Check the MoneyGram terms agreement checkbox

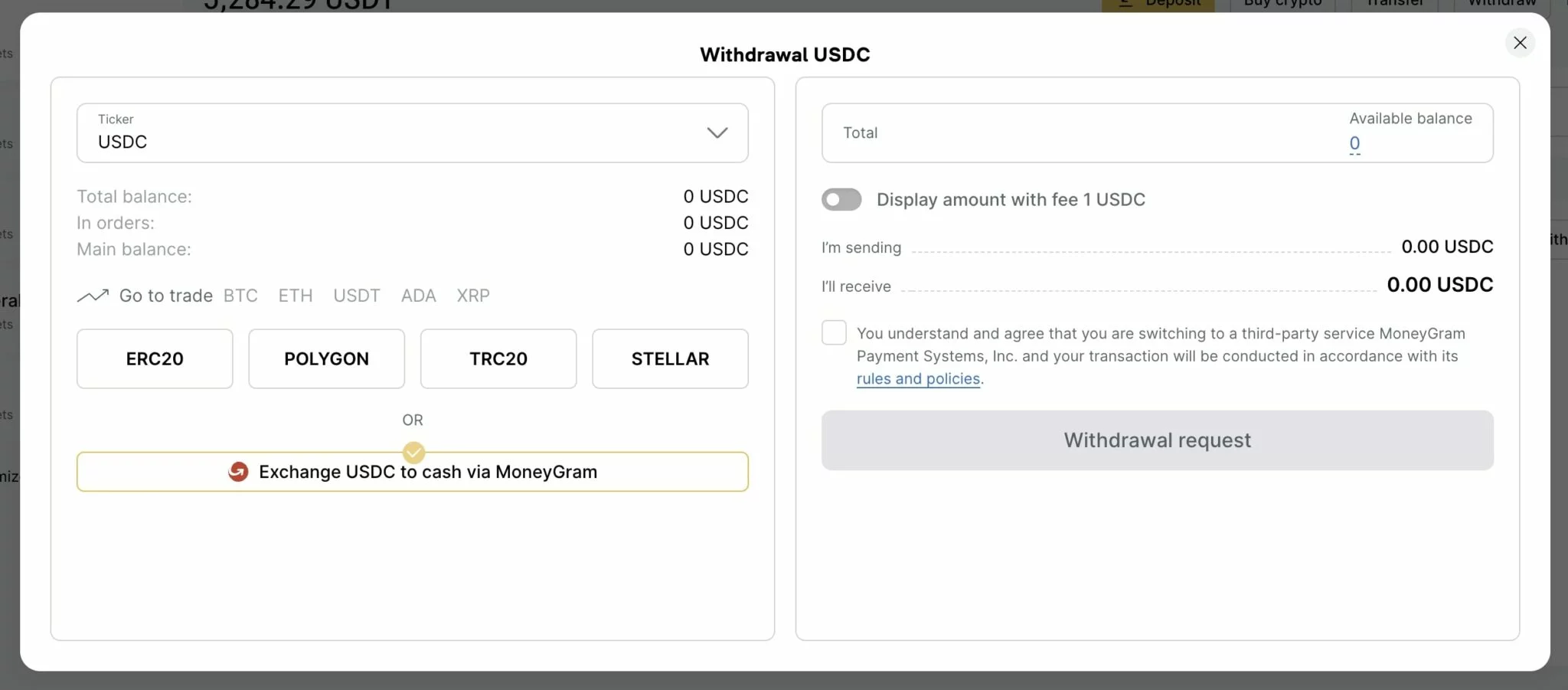point(834,332)
